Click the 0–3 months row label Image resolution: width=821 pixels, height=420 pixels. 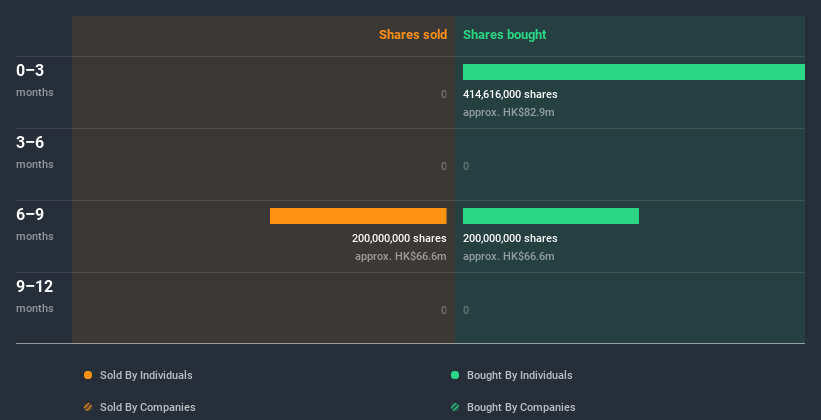[x=35, y=80]
